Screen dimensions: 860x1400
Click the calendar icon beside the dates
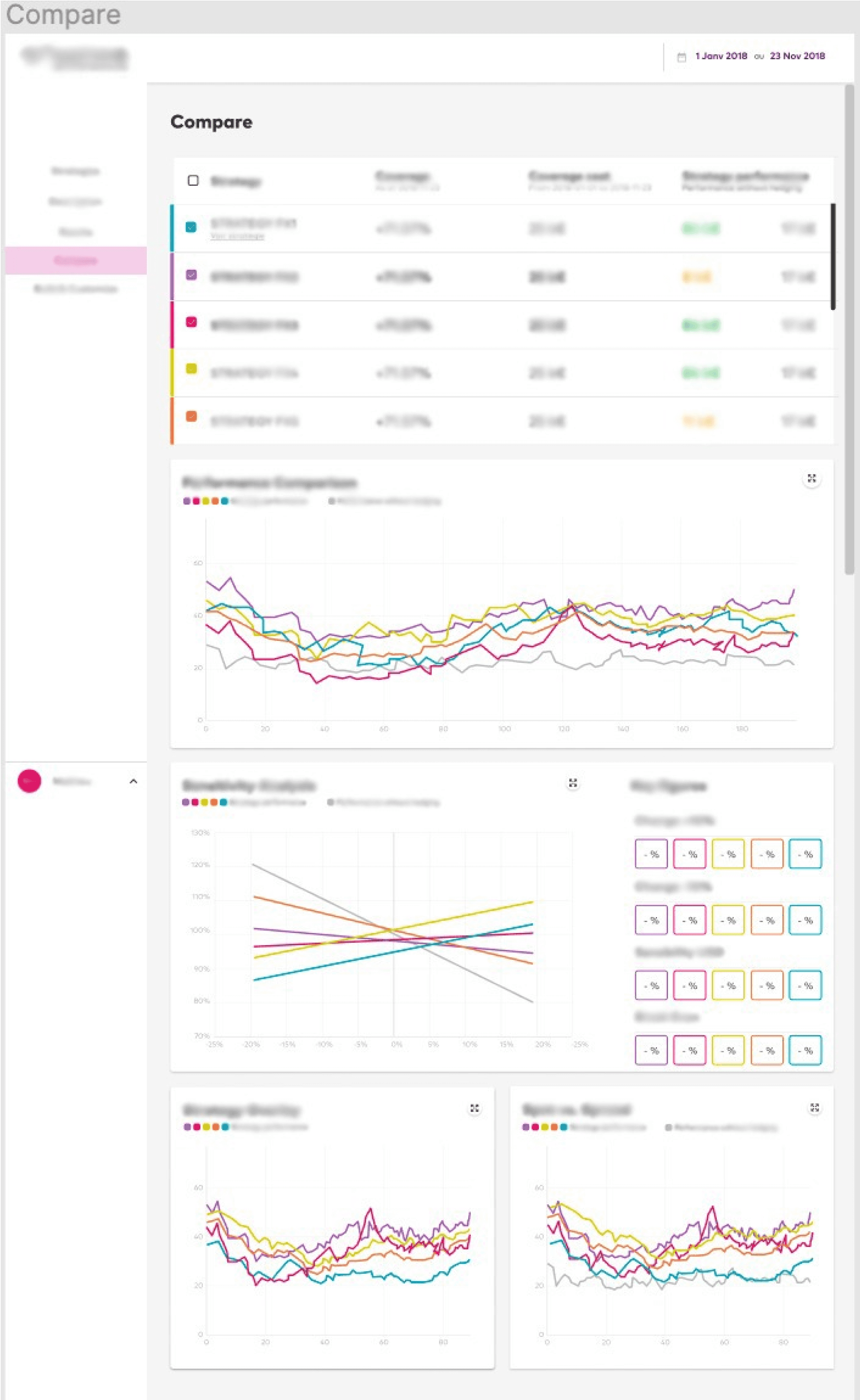tap(681, 57)
